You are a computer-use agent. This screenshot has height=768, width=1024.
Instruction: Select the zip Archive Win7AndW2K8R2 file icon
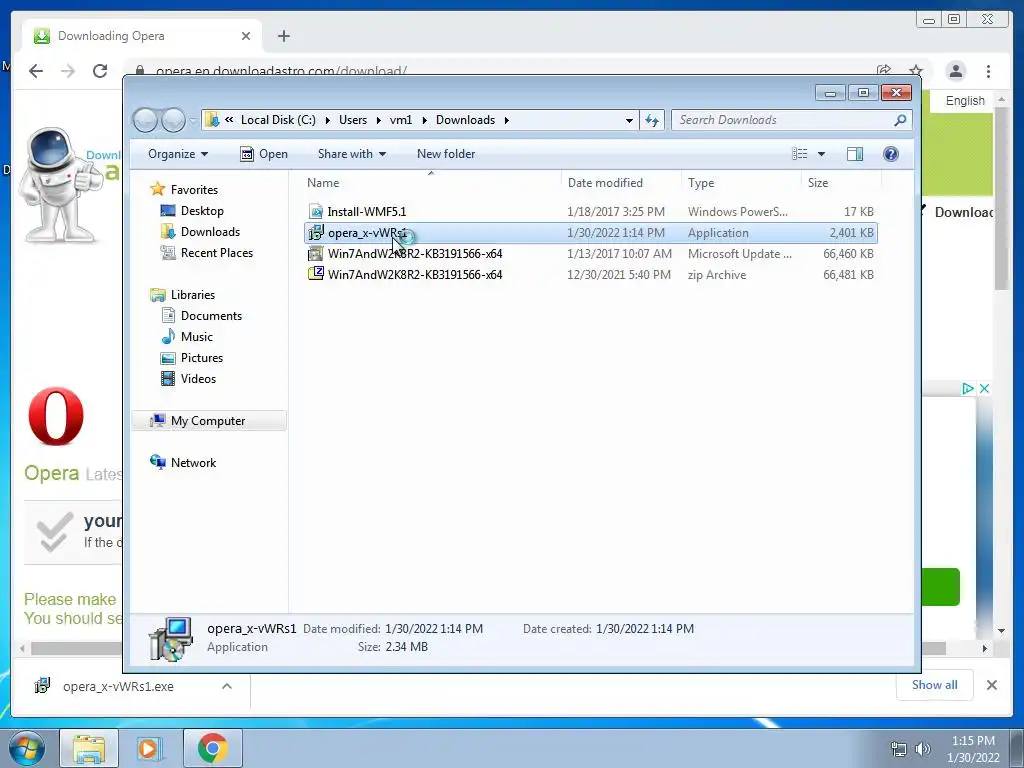pyautogui.click(x=316, y=274)
